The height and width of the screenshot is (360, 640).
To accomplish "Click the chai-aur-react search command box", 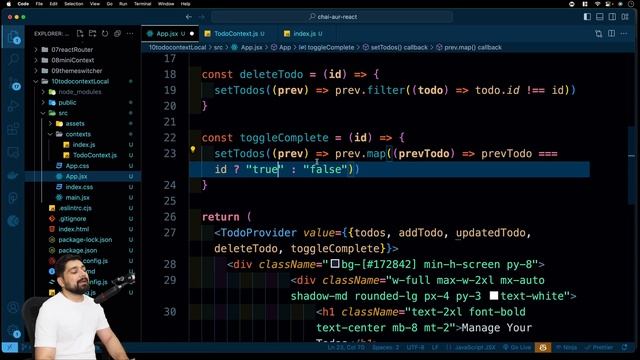I will (x=332, y=17).
